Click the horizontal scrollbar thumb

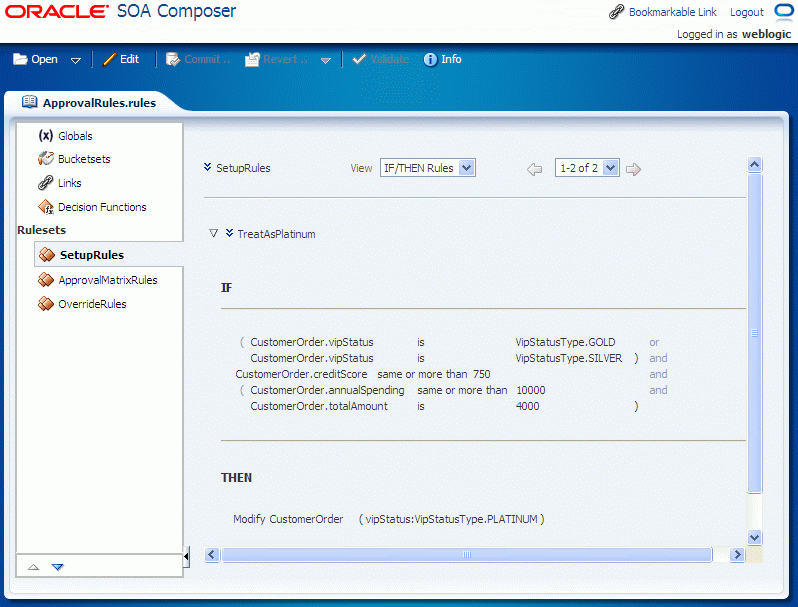coord(467,555)
